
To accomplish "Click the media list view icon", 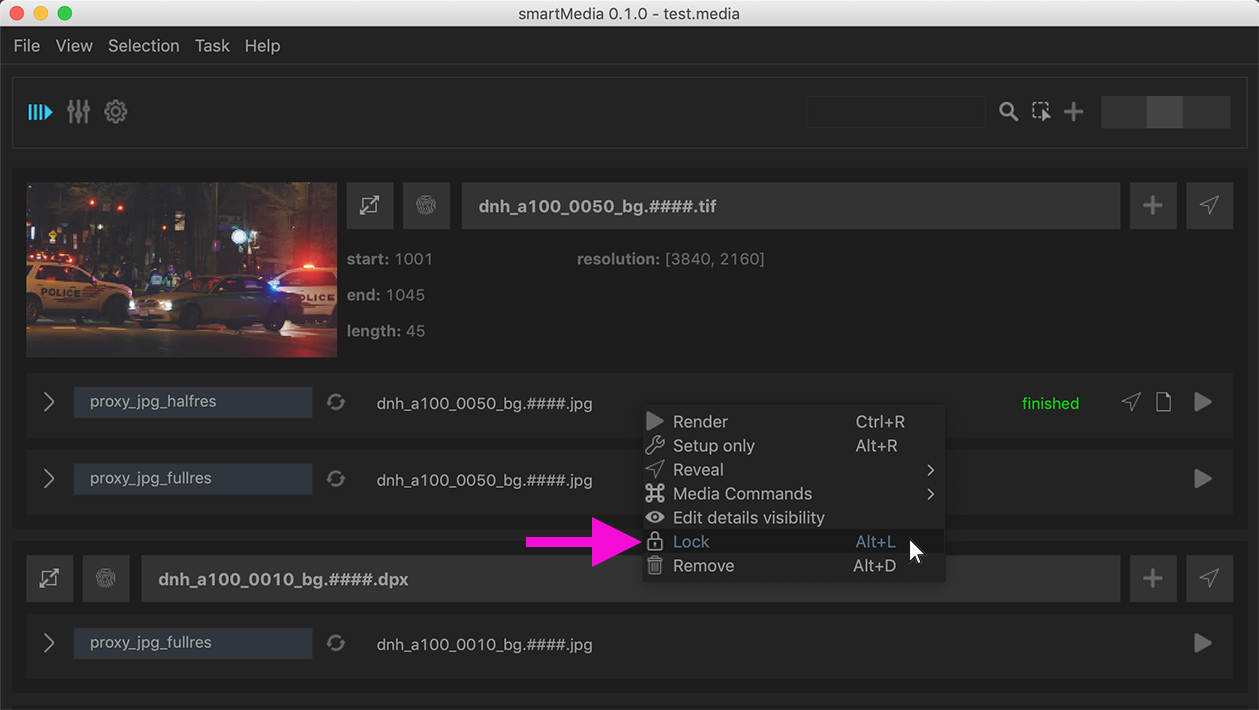I will pos(40,112).
